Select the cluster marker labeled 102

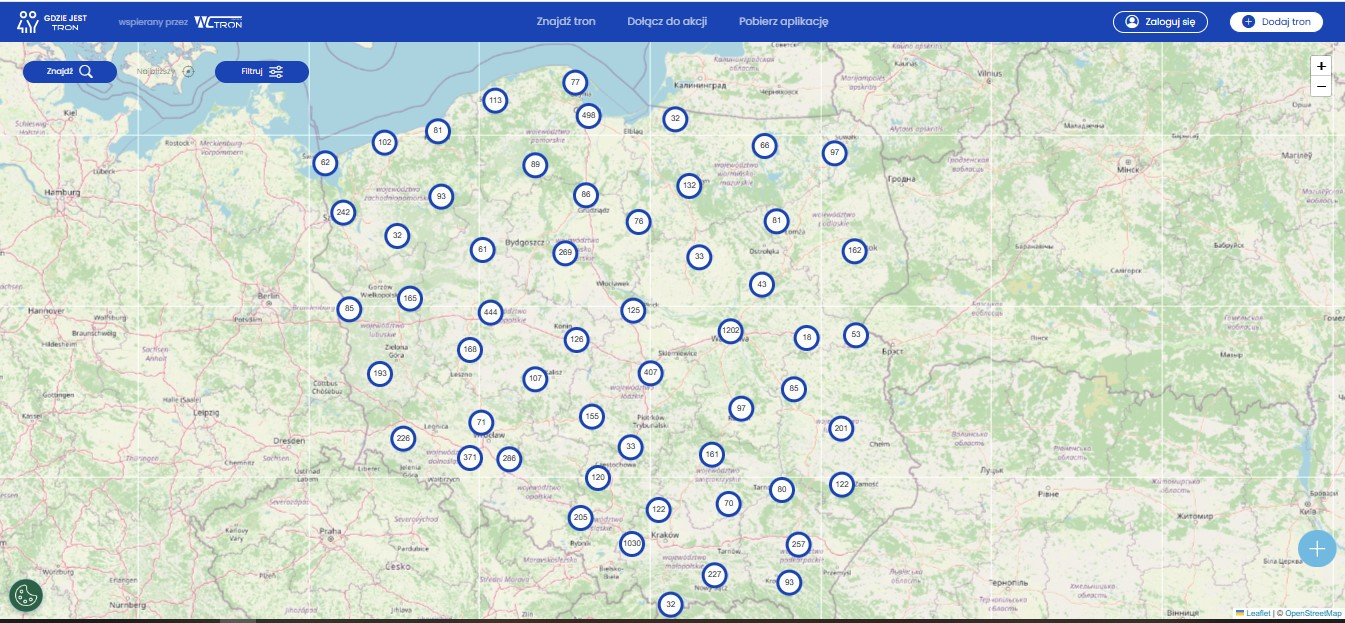pyautogui.click(x=384, y=143)
